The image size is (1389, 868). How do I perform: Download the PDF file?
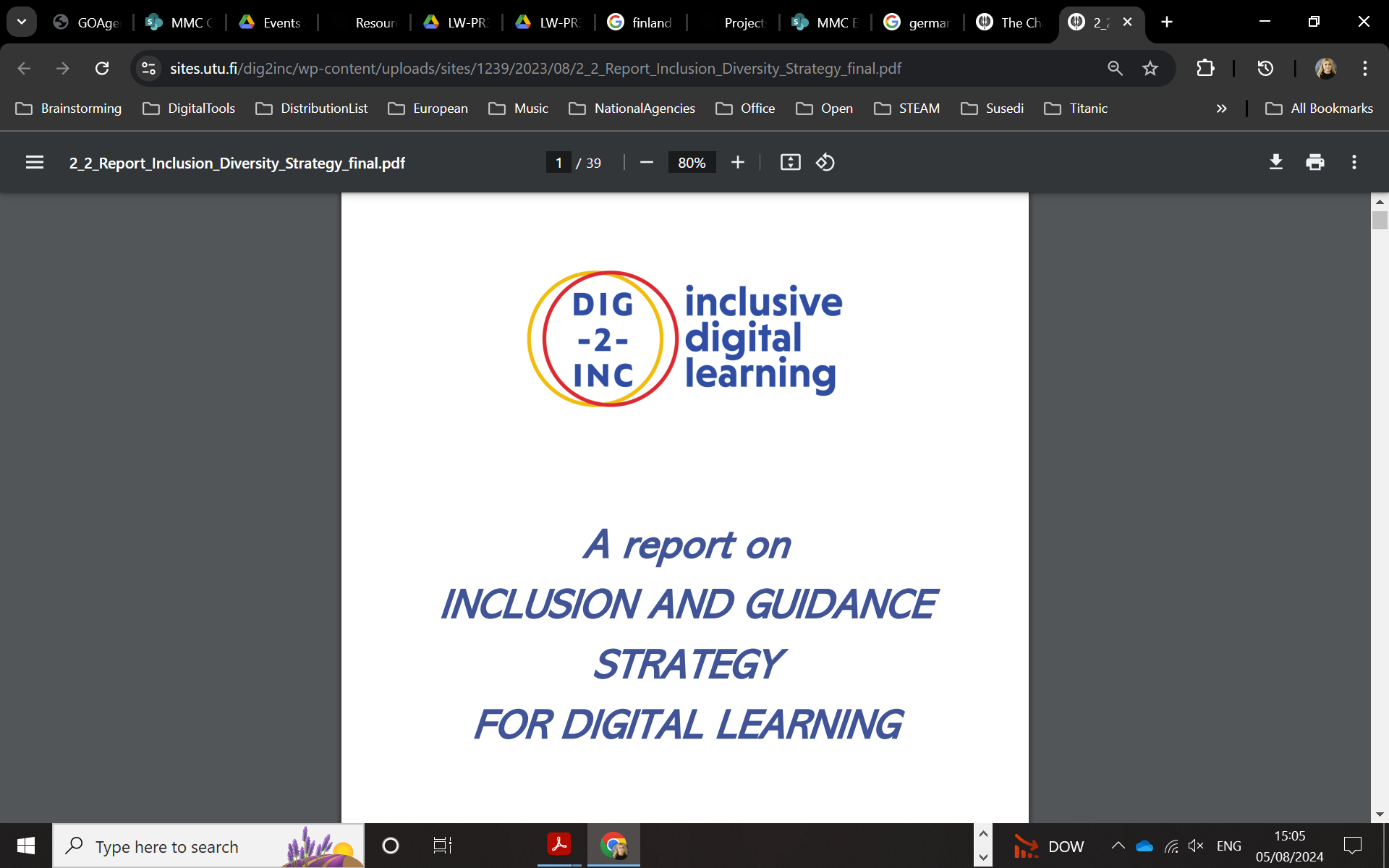(1276, 163)
